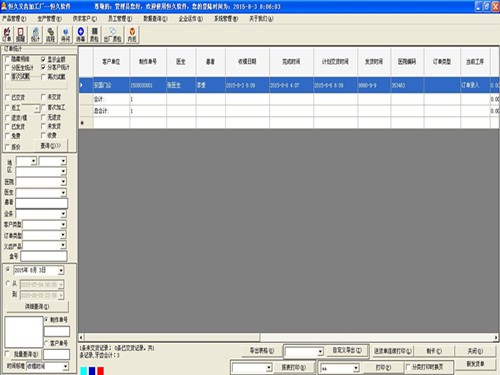Open the 提醒 reminder toolbar icon
This screenshot has width=500, height=375.
pos(21,35)
